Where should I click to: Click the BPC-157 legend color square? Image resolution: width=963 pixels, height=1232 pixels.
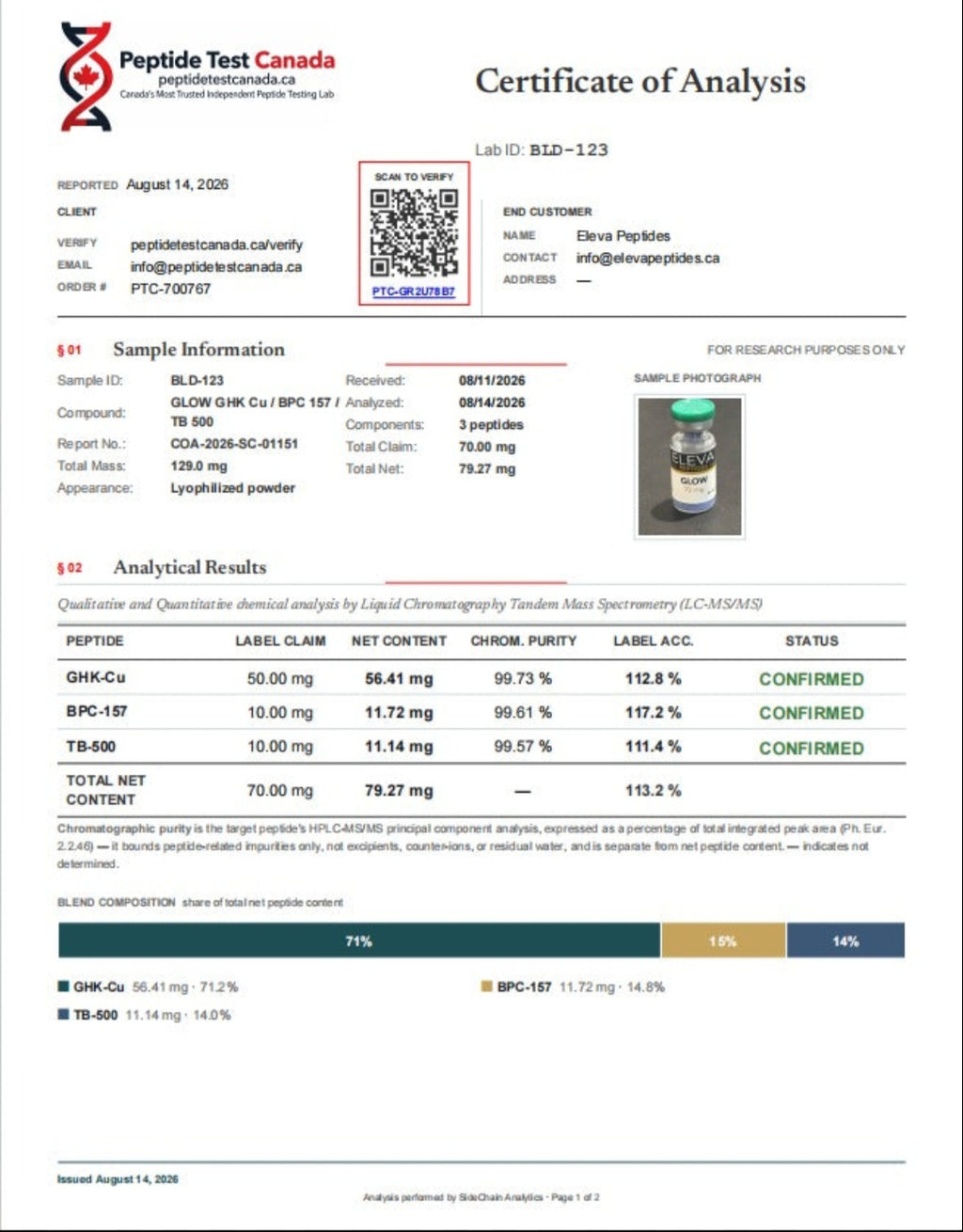pyautogui.click(x=486, y=987)
